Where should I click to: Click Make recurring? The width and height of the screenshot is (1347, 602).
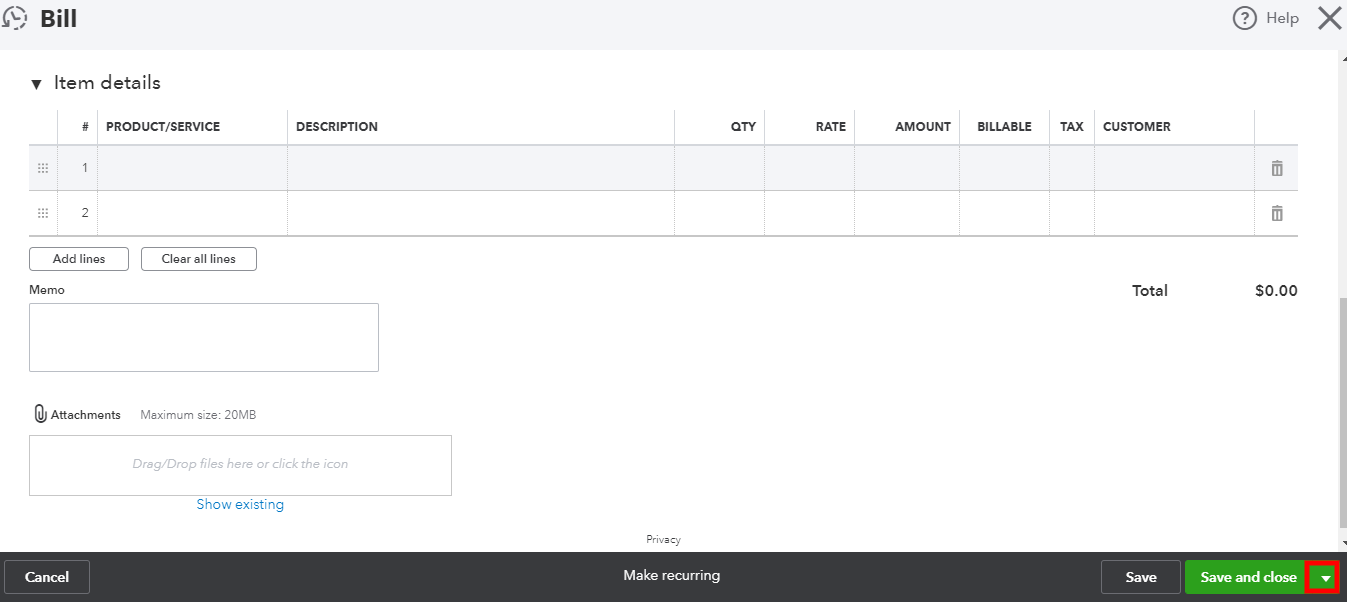[671, 575]
